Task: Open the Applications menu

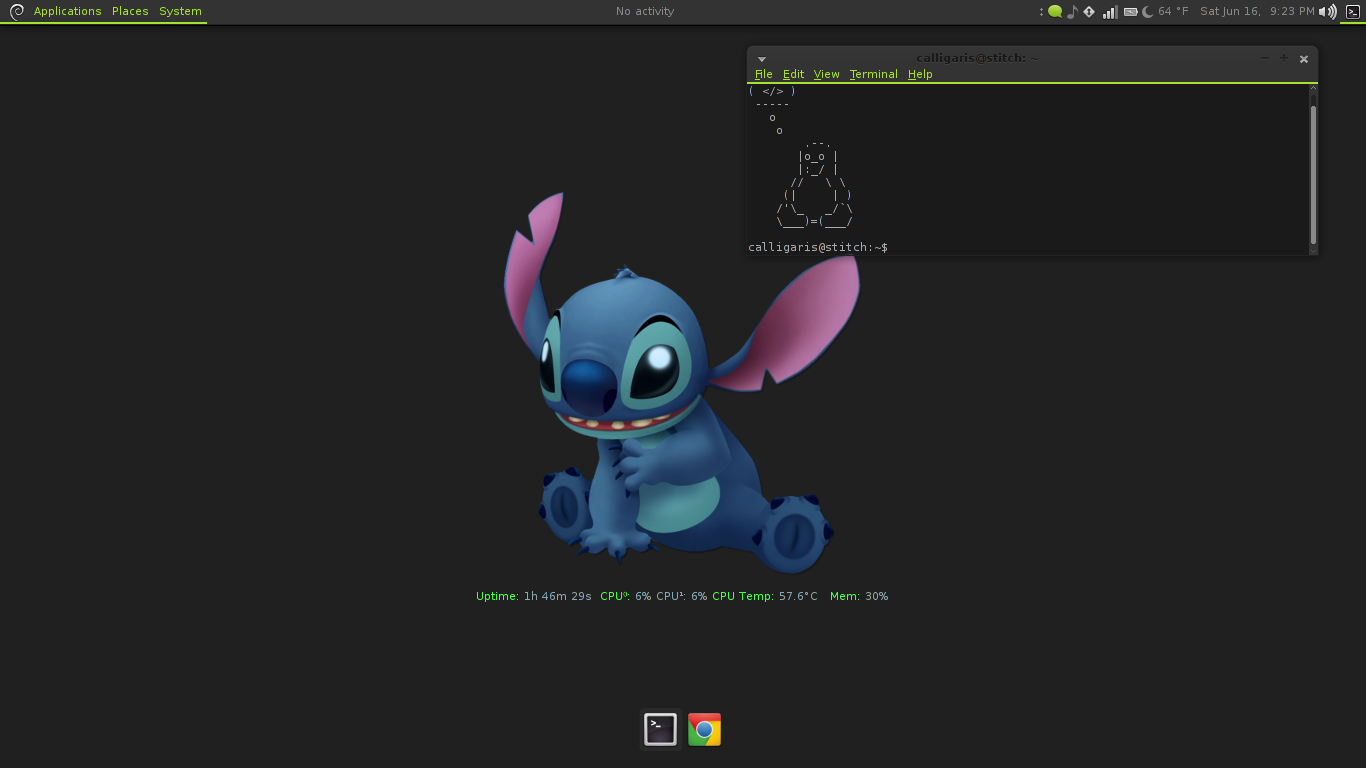Action: 67,12
